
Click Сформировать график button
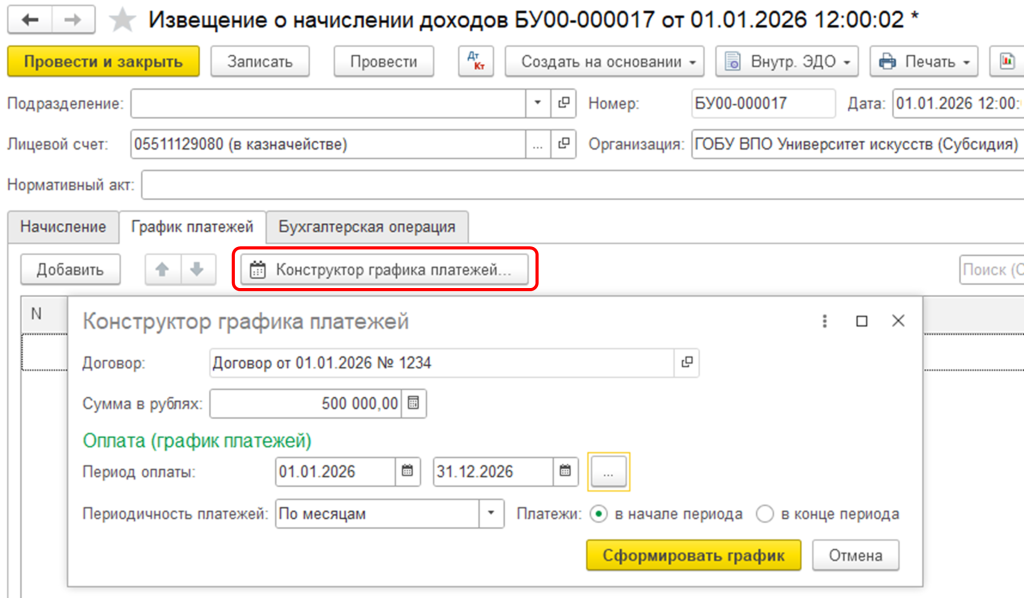[694, 555]
